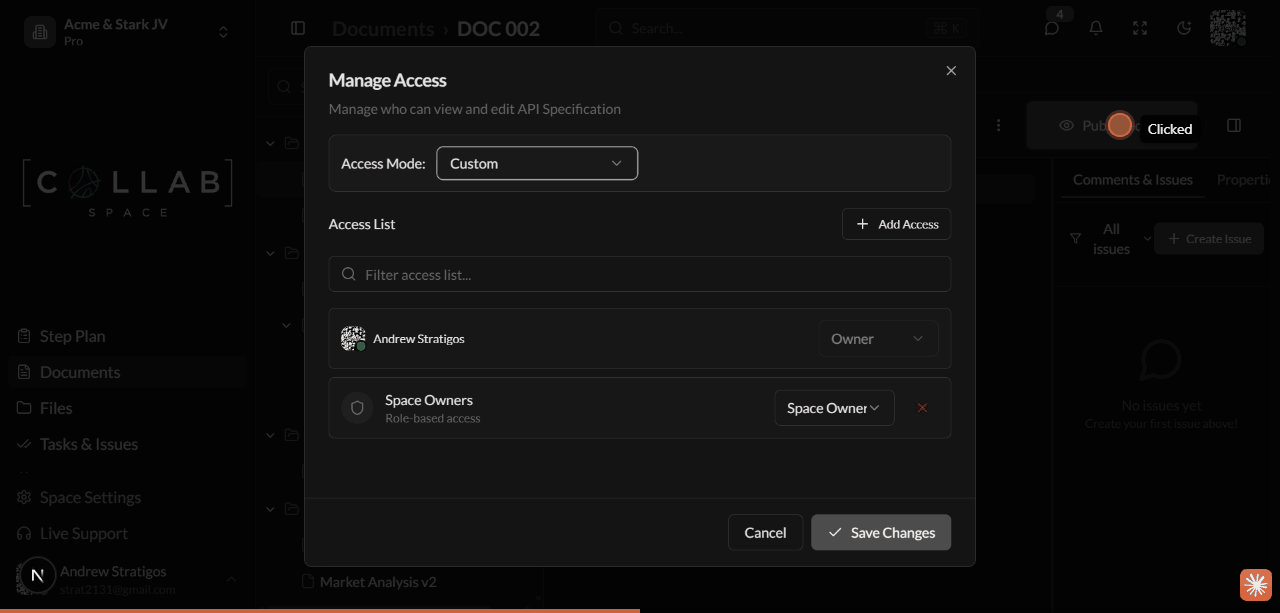Image resolution: width=1280 pixels, height=613 pixels.
Task: Toggle dark mode with the moon icon
Action: click(x=1184, y=28)
